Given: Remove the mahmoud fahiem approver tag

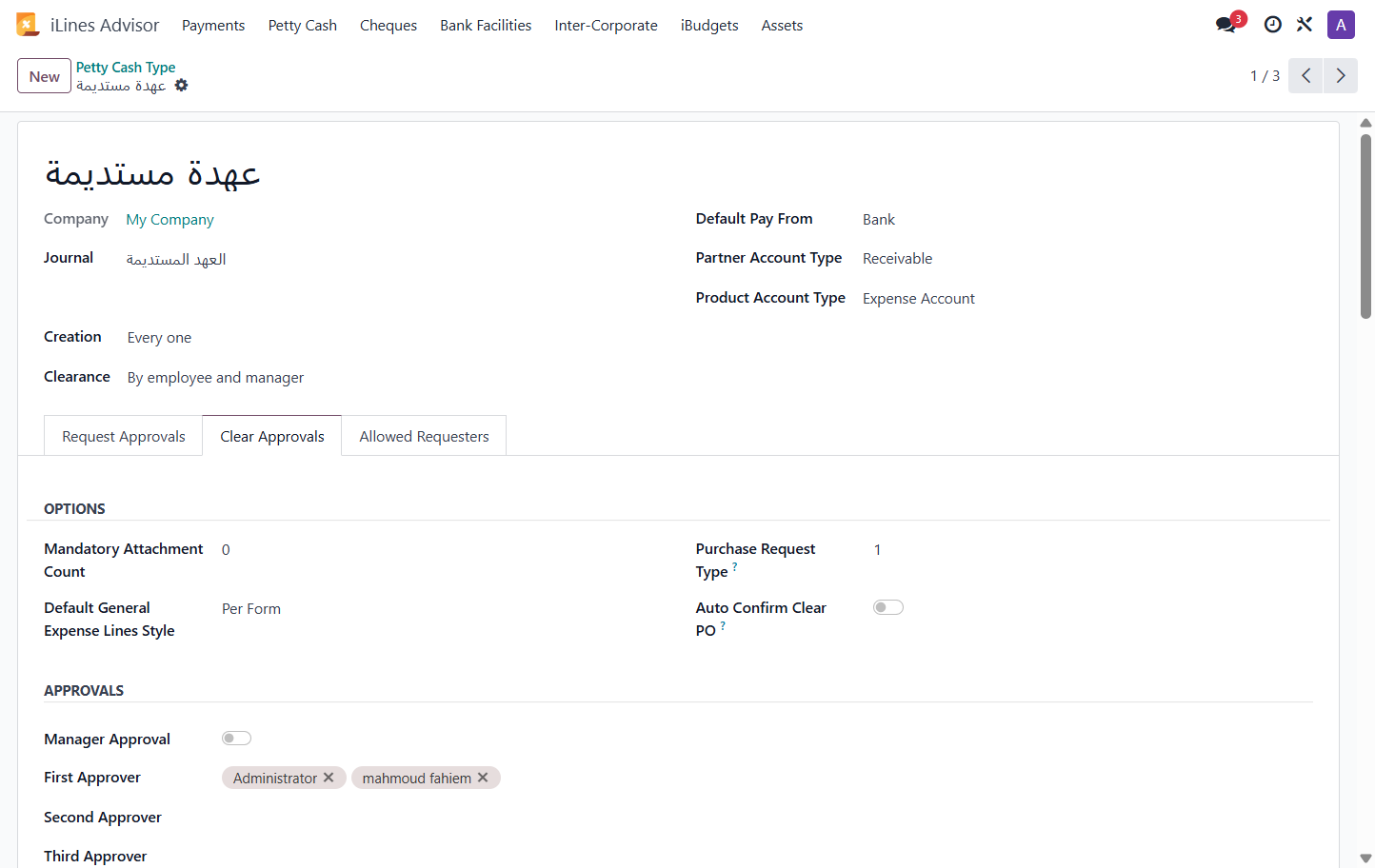Looking at the screenshot, I should pos(483,778).
